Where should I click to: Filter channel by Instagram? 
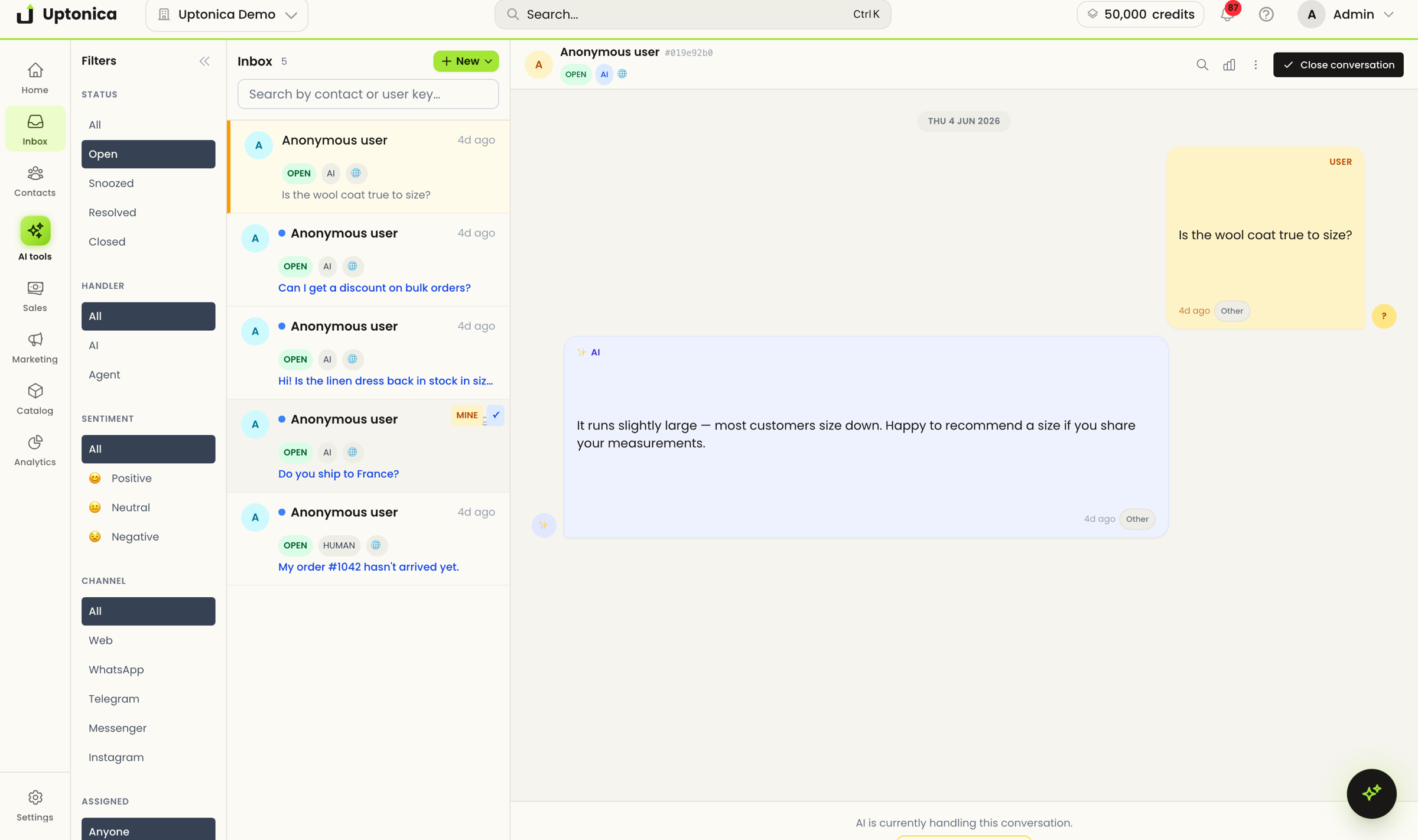pyautogui.click(x=148, y=757)
